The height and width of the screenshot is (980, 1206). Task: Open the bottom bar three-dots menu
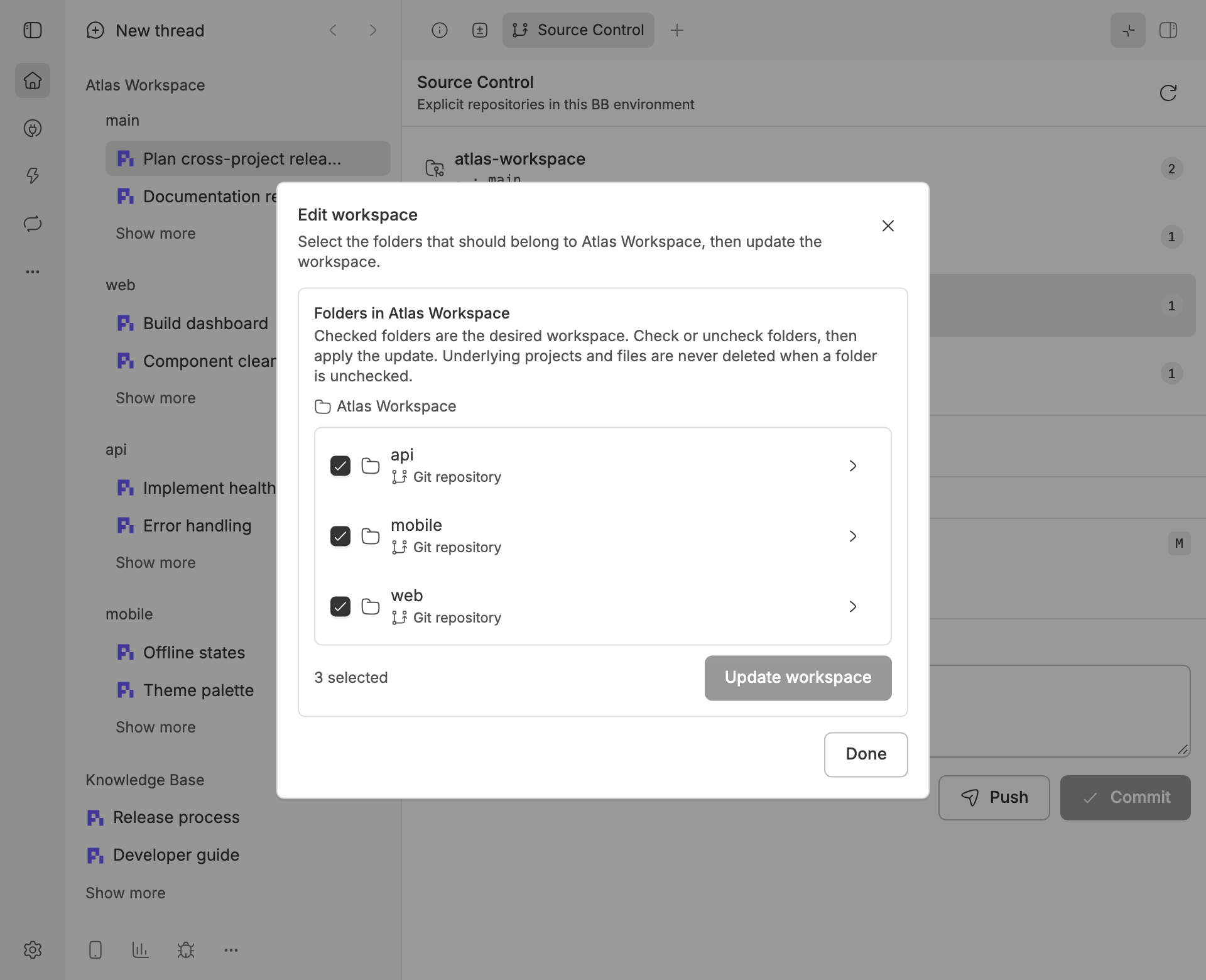point(231,950)
